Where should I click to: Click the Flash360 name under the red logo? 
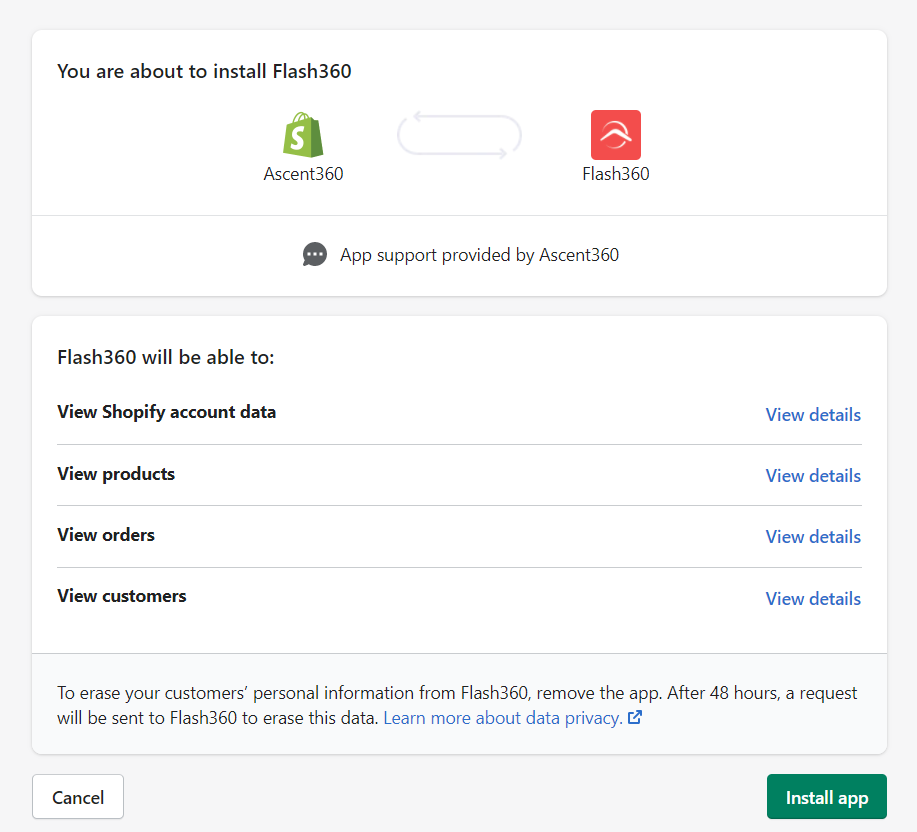[615, 174]
